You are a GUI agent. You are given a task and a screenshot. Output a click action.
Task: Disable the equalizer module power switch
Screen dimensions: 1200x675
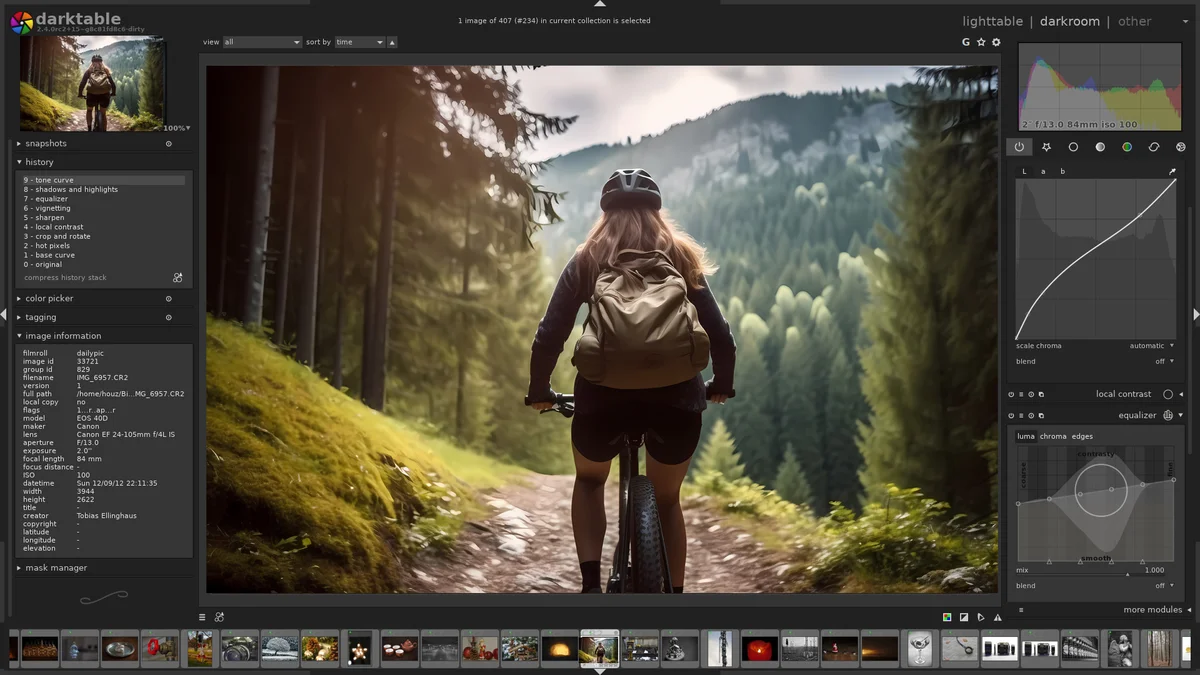pyautogui.click(x=1011, y=415)
